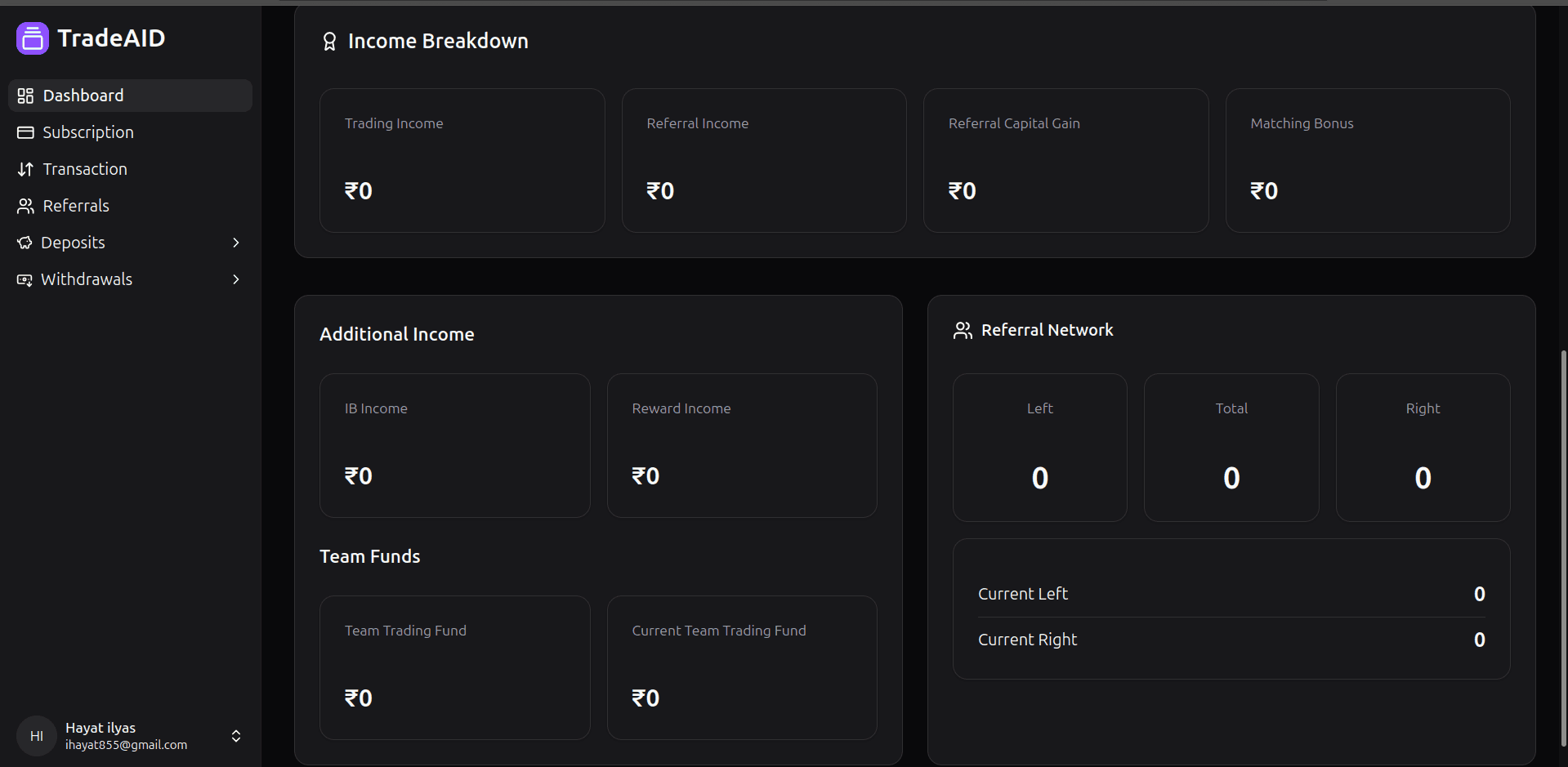Click the Reward Income card
1568x767 pixels.
[742, 445]
